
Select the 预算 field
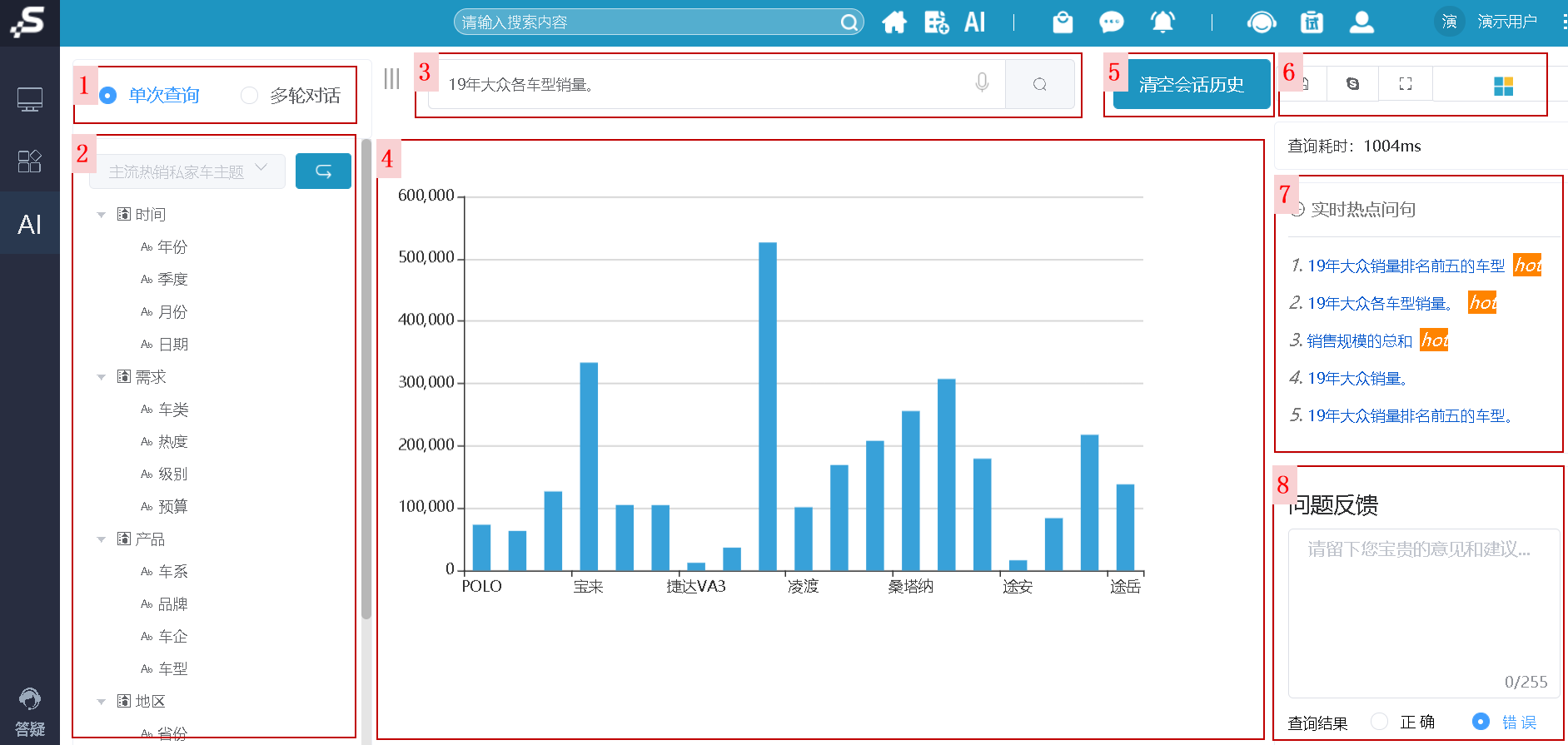tap(172, 507)
